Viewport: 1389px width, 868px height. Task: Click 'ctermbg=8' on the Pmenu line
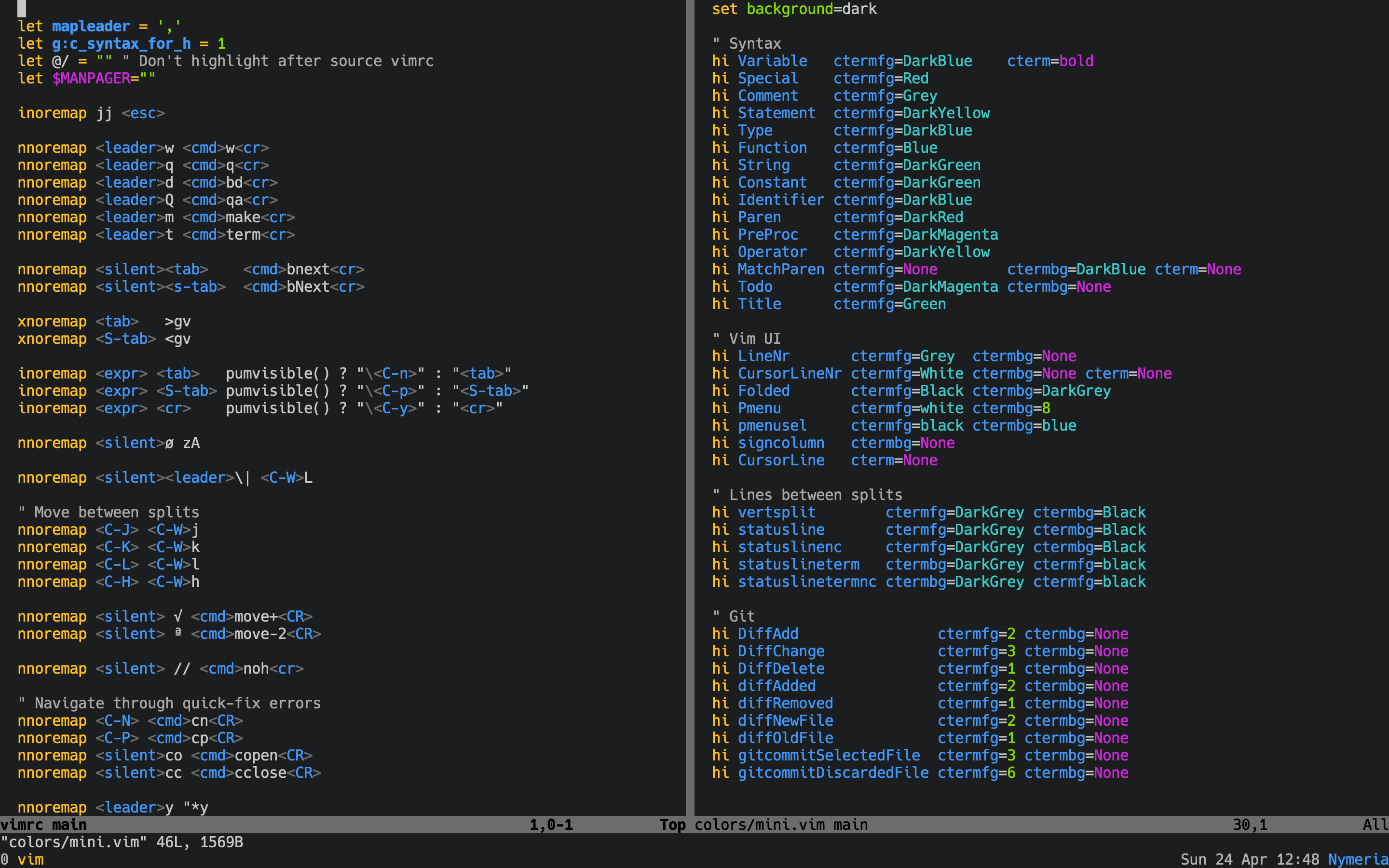click(x=1011, y=408)
